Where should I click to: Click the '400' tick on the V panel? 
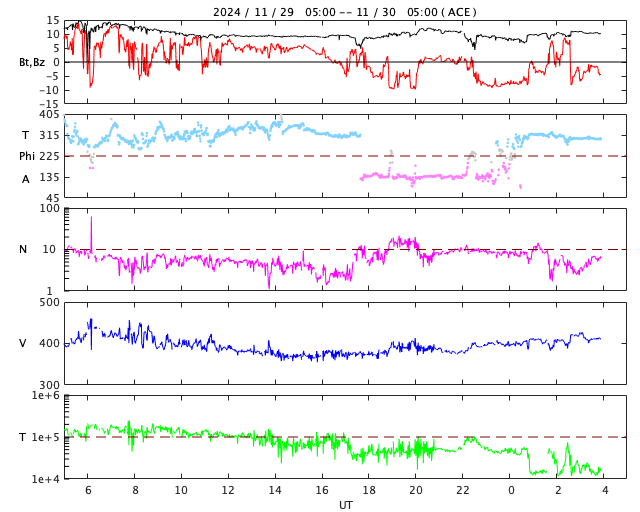(49, 343)
